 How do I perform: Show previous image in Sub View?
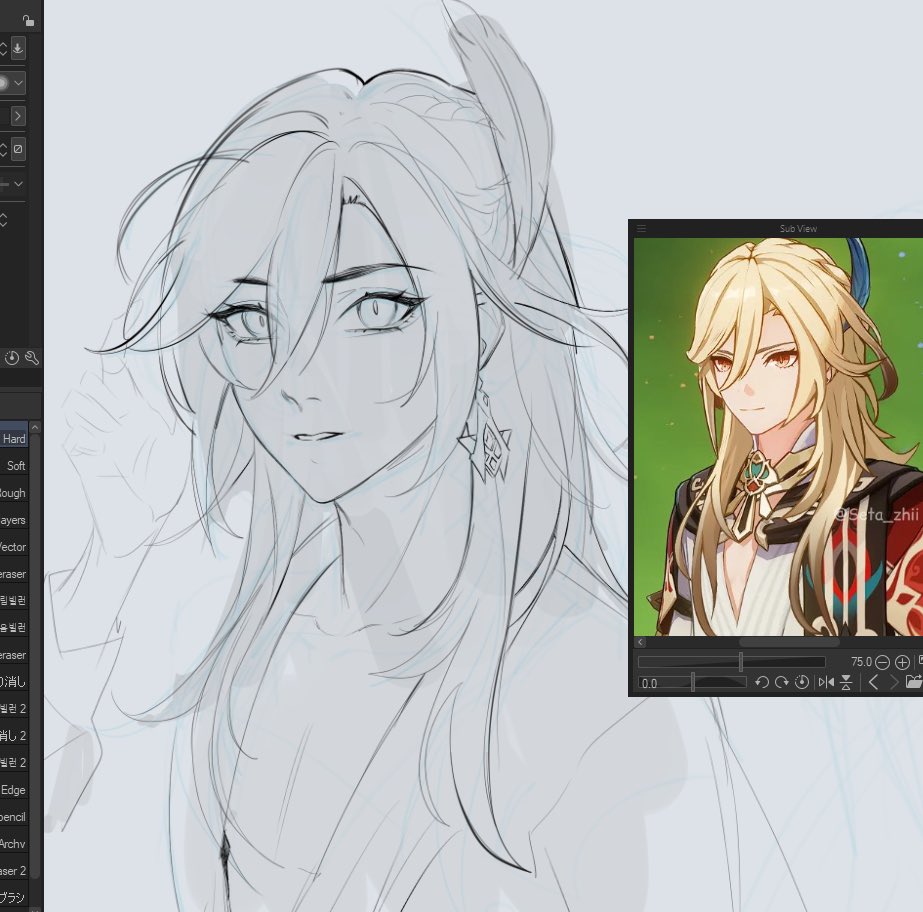click(874, 682)
